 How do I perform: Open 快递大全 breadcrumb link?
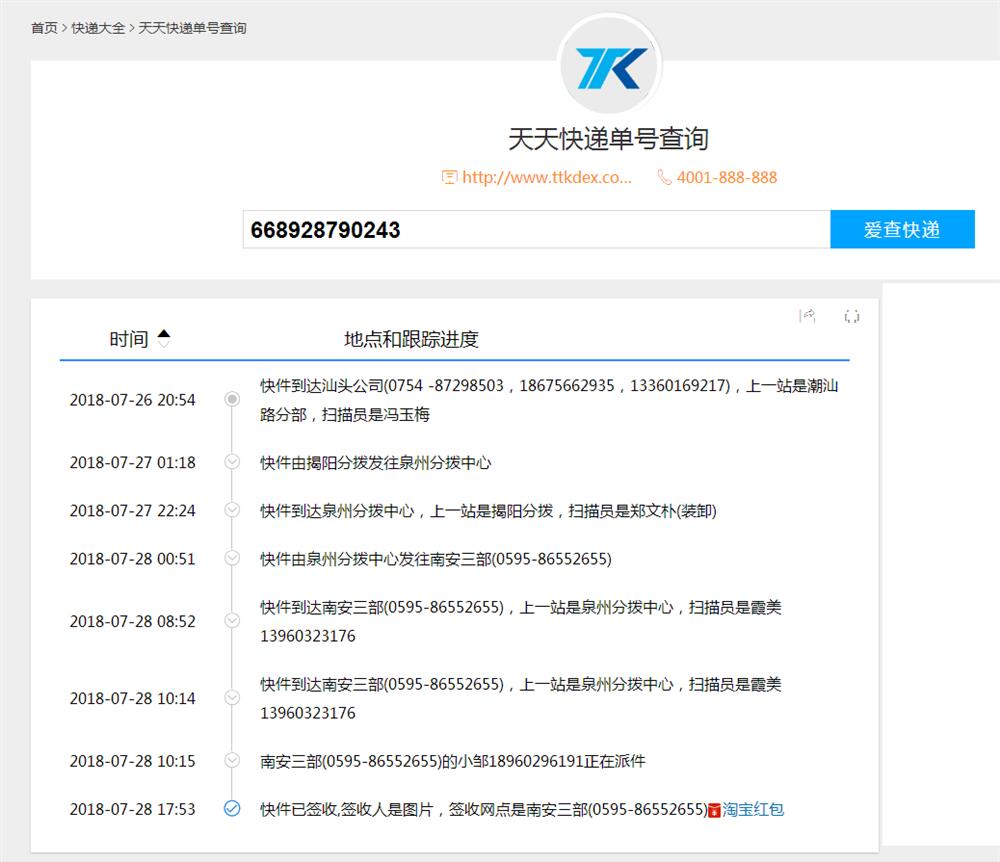click(x=98, y=28)
